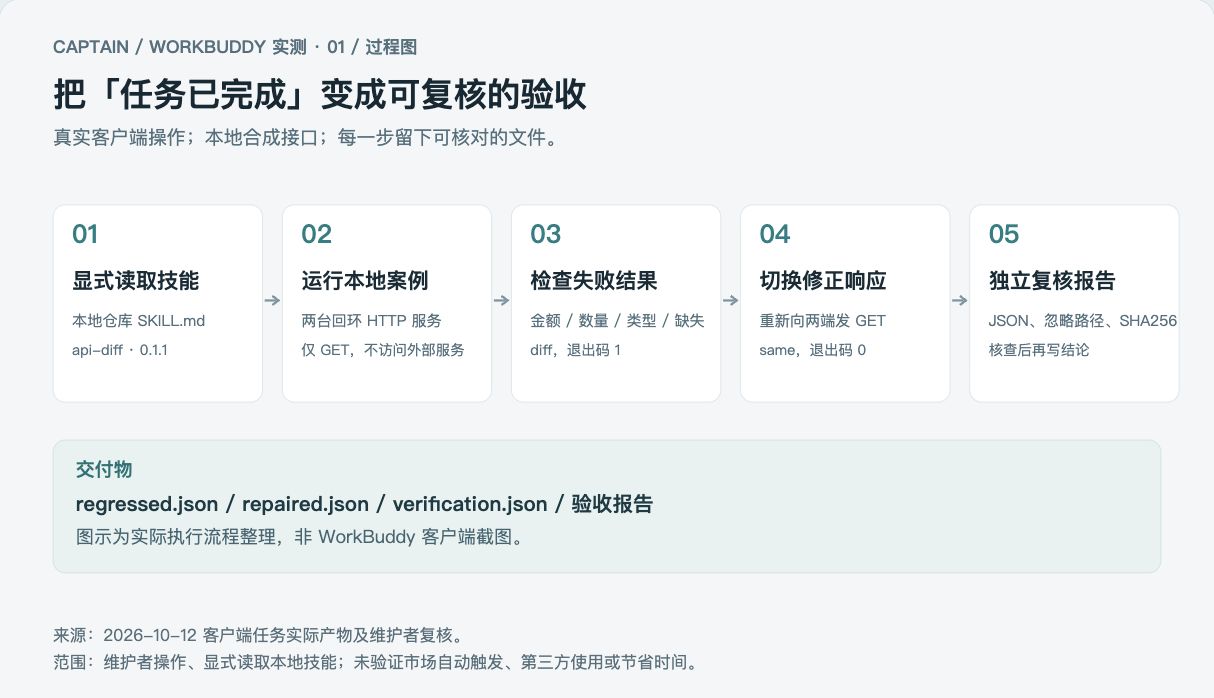Viewport: 1214px width, 698px height.
Task: Click the card heading "显式读取技能"
Action: pyautogui.click(x=135, y=281)
